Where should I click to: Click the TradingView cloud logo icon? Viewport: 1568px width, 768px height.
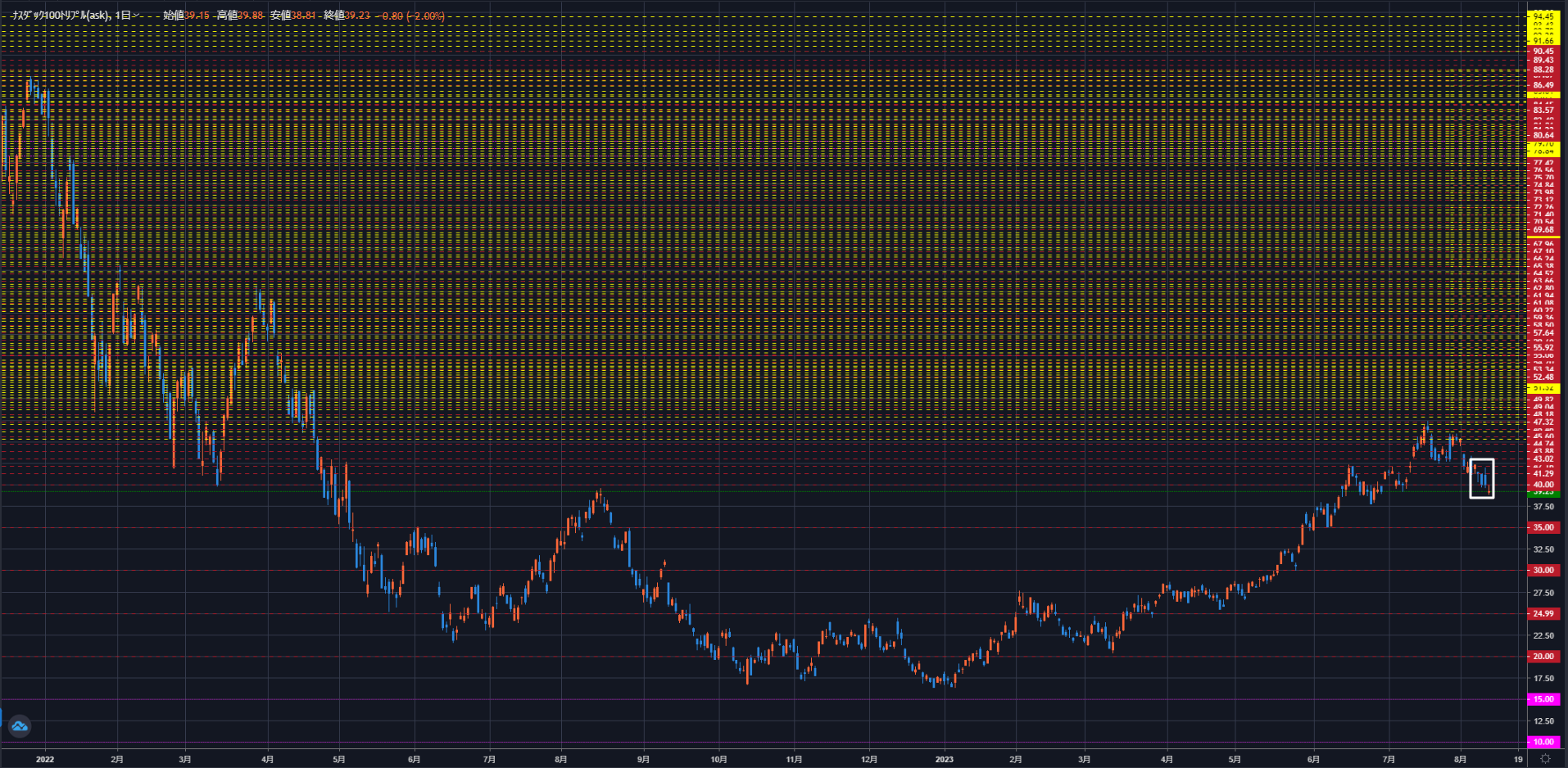(20, 725)
